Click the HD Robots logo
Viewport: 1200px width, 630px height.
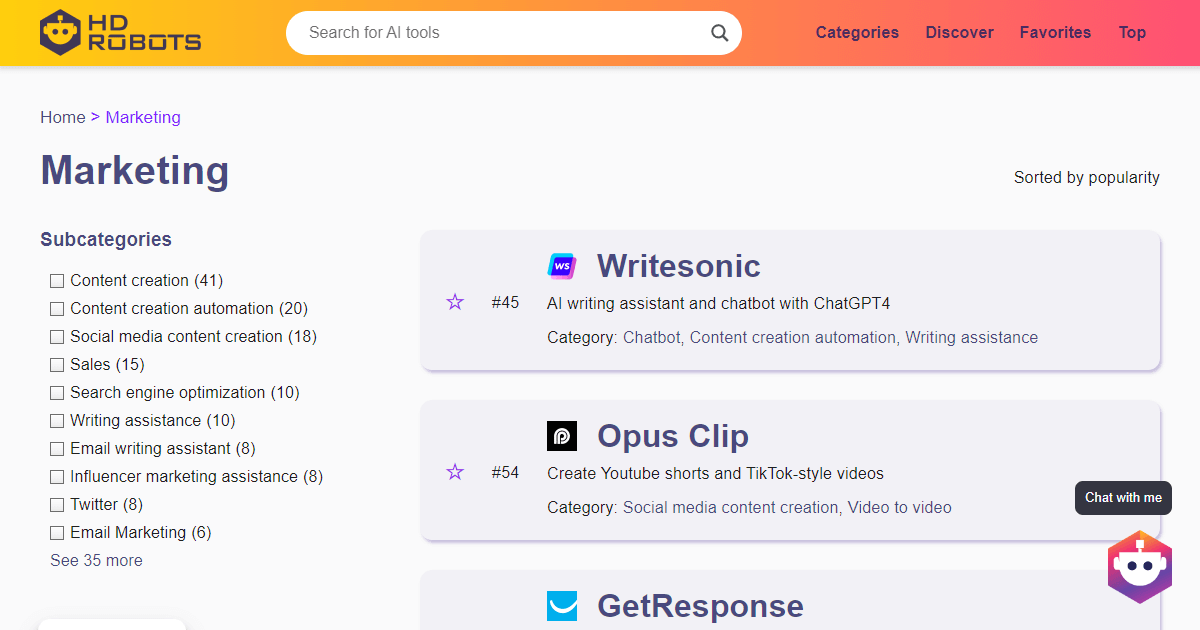pyautogui.click(x=120, y=32)
